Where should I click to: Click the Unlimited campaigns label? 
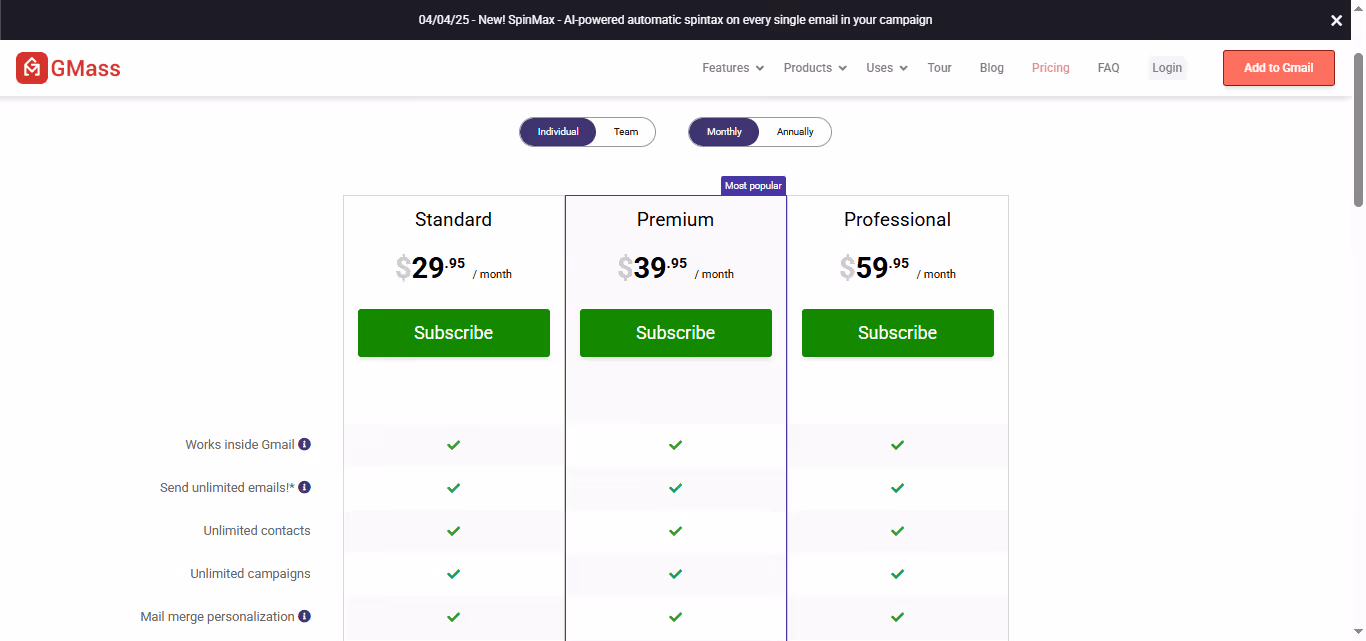point(251,574)
